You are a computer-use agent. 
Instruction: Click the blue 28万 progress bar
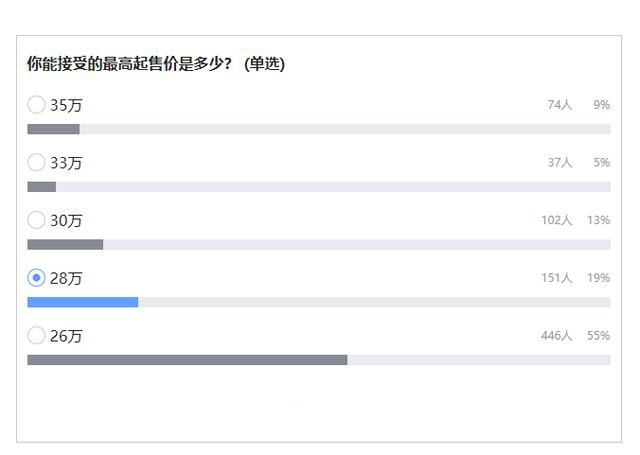[x=82, y=302]
